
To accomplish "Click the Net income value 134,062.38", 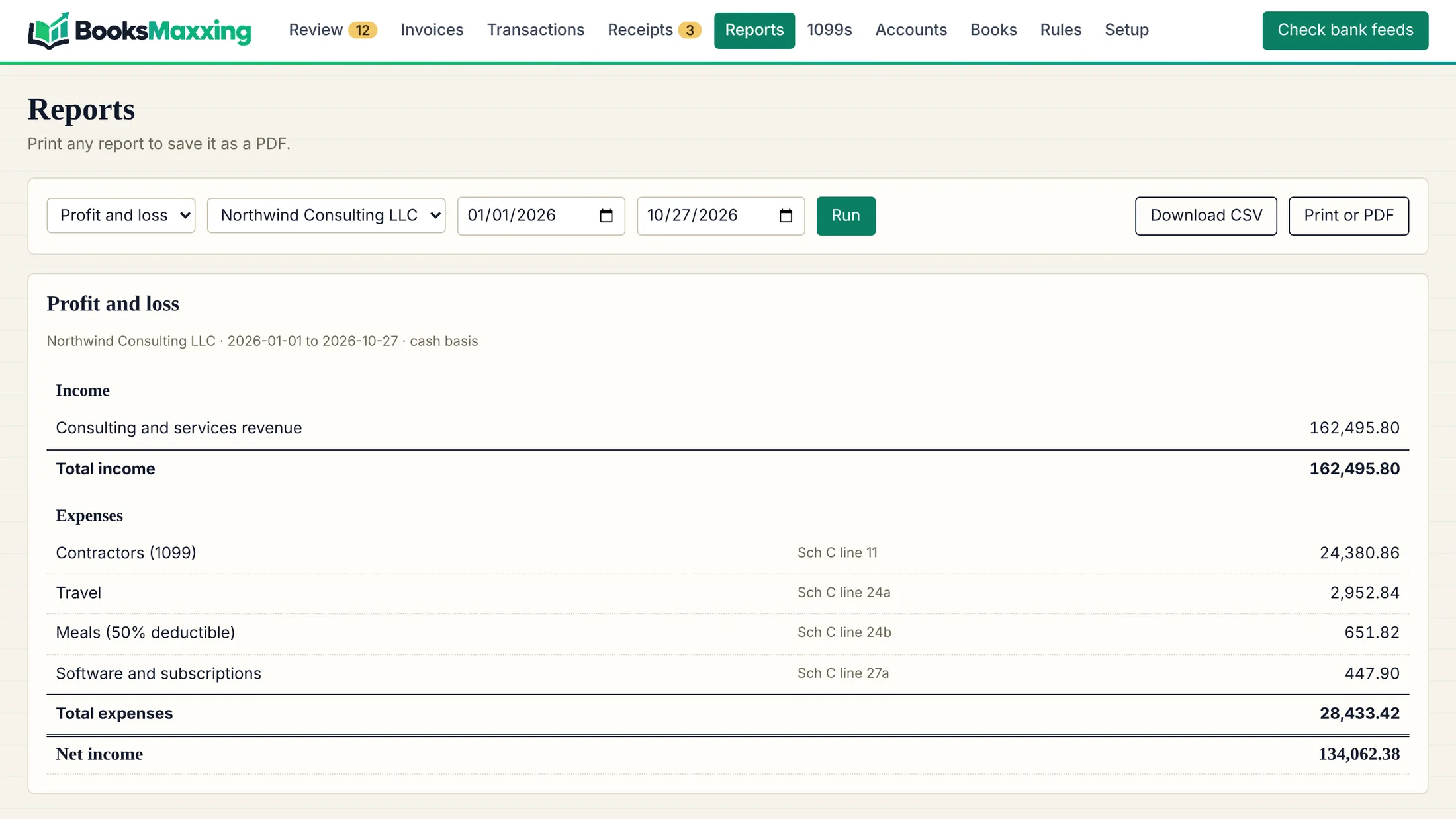I will click(1359, 754).
